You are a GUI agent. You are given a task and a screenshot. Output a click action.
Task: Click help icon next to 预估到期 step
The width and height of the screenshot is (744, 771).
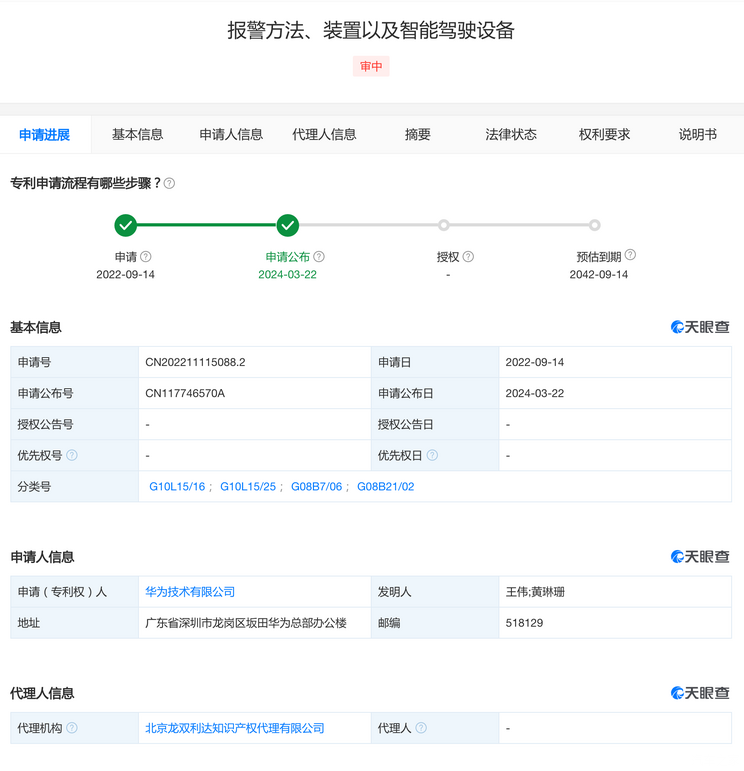pos(630,256)
